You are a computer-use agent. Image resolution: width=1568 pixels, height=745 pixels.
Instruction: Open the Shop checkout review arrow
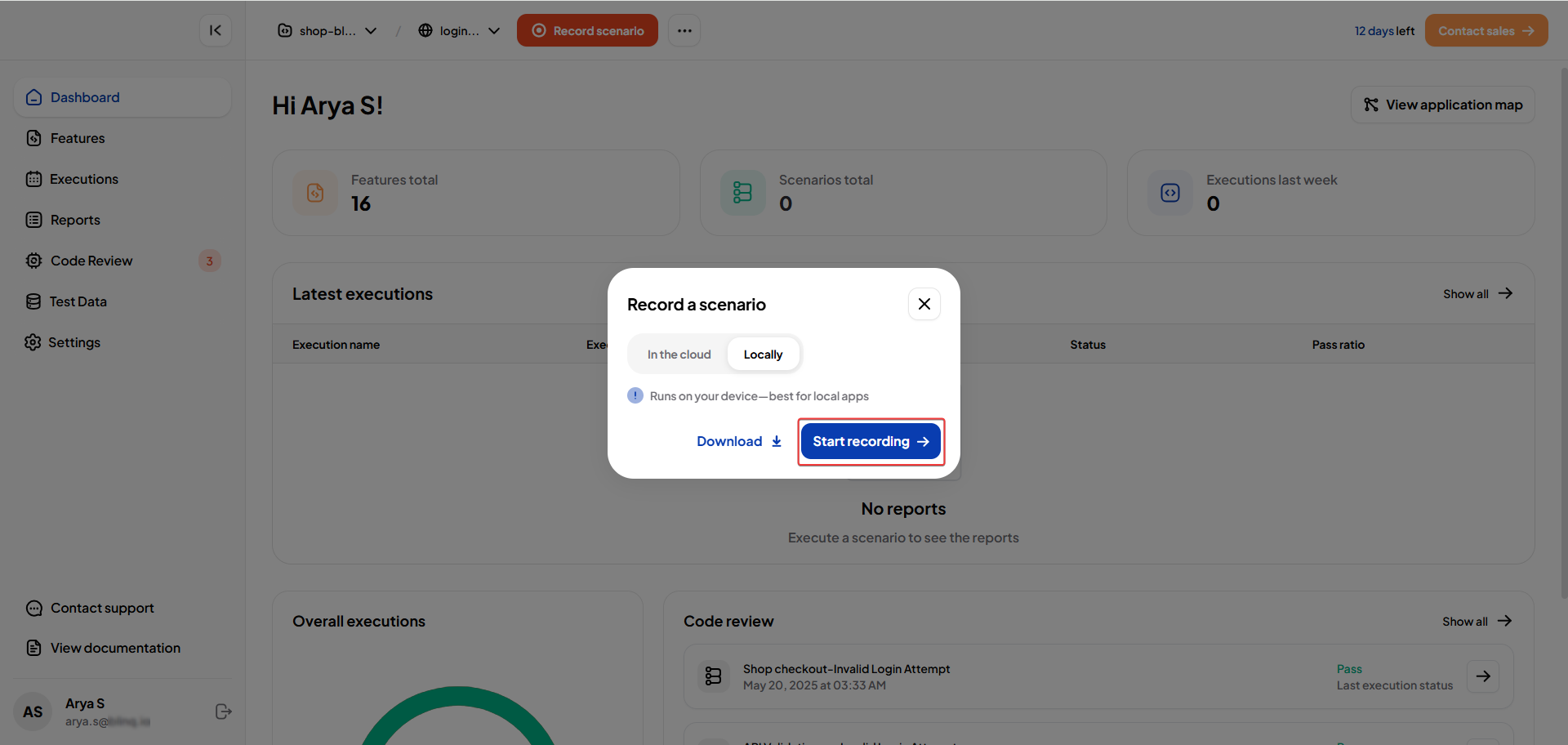pyautogui.click(x=1482, y=676)
